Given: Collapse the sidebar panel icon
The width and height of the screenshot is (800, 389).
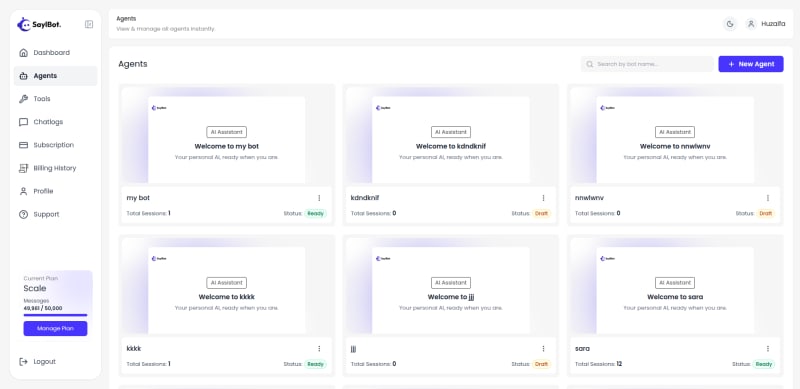Looking at the screenshot, I should click(x=89, y=24).
